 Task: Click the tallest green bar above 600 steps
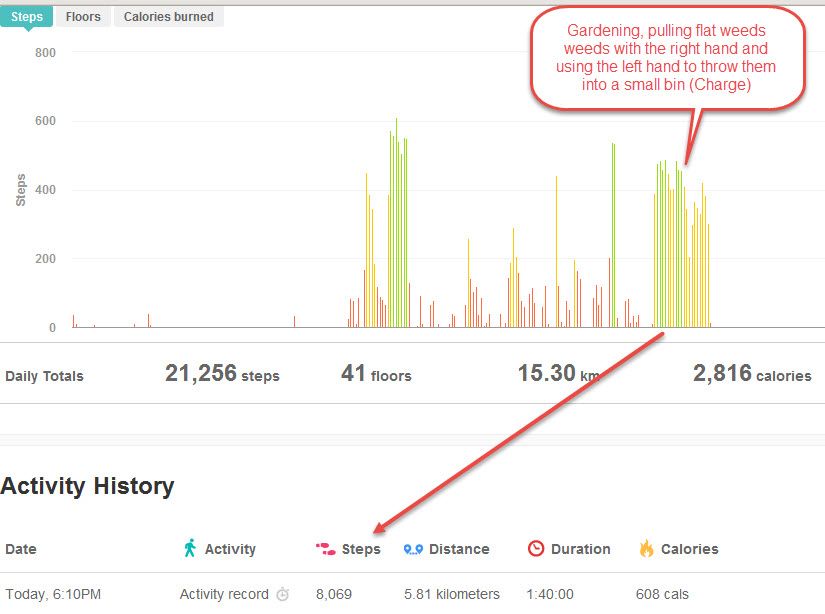[x=397, y=223]
